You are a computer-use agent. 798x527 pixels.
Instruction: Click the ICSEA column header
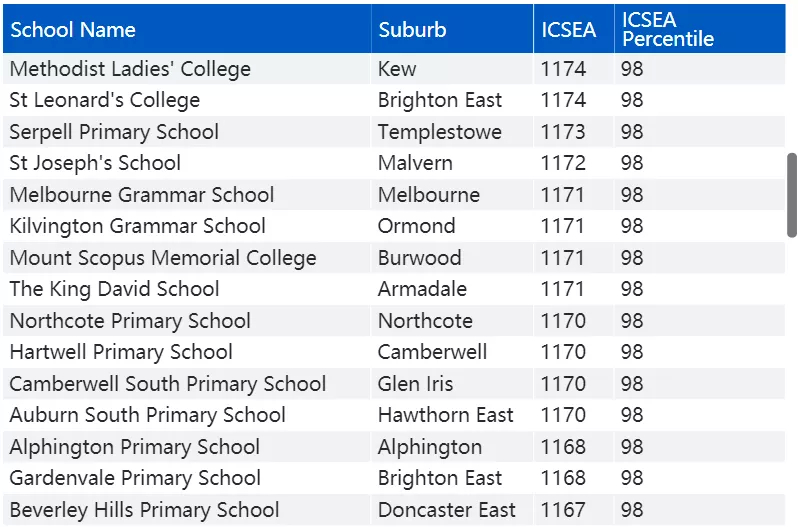tap(574, 29)
